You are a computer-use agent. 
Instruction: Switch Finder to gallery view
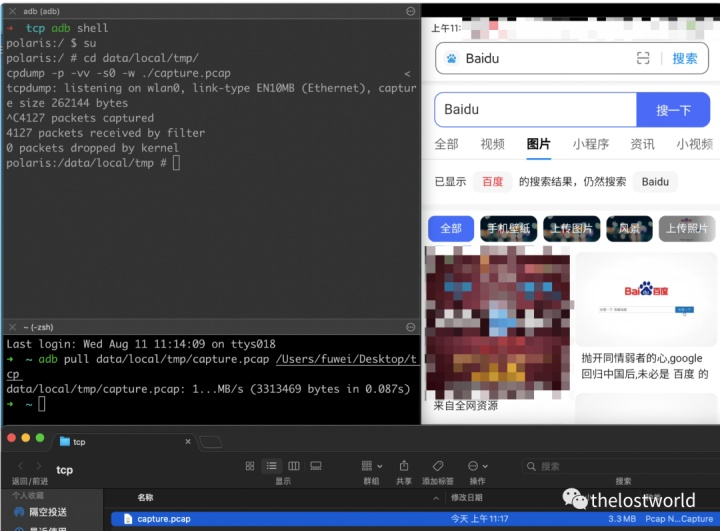click(316, 466)
